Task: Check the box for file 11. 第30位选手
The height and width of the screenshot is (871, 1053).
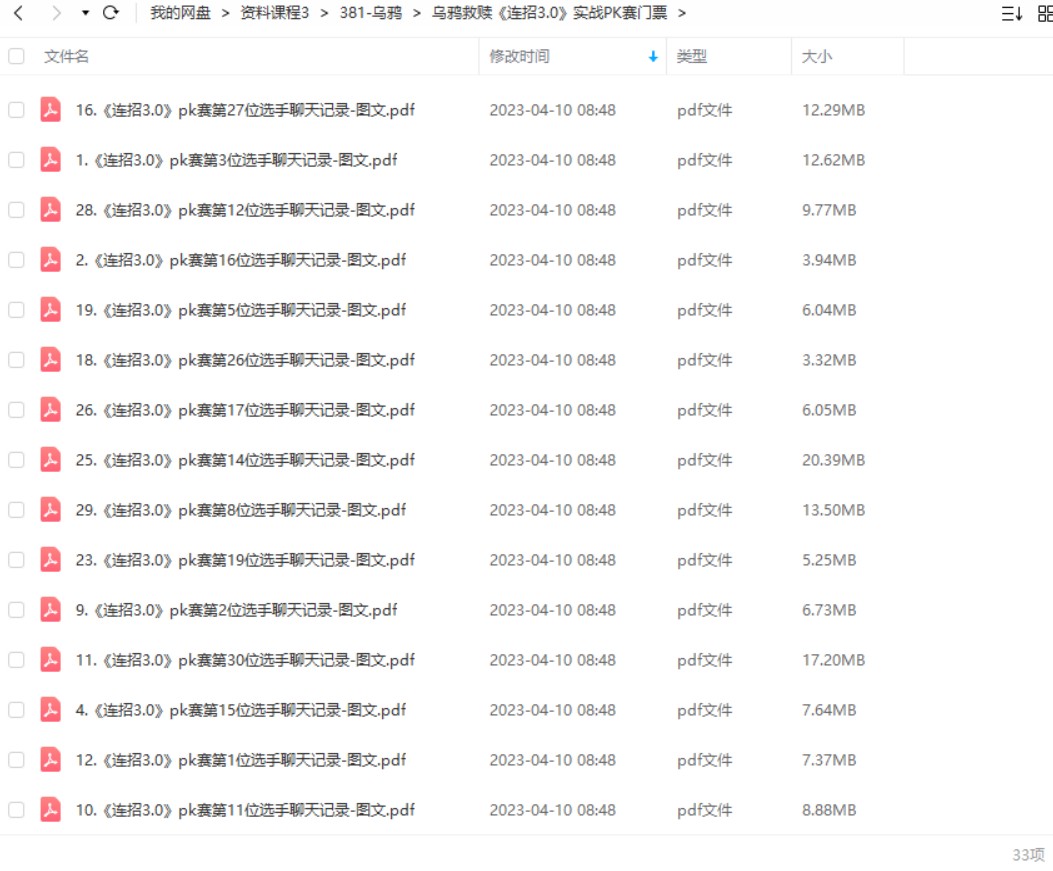Action: (16, 660)
